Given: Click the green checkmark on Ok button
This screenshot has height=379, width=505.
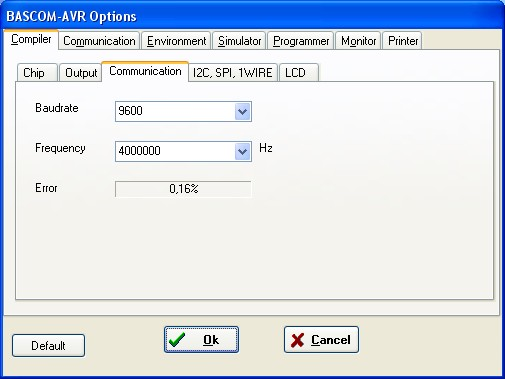Looking at the screenshot, I should (x=177, y=340).
